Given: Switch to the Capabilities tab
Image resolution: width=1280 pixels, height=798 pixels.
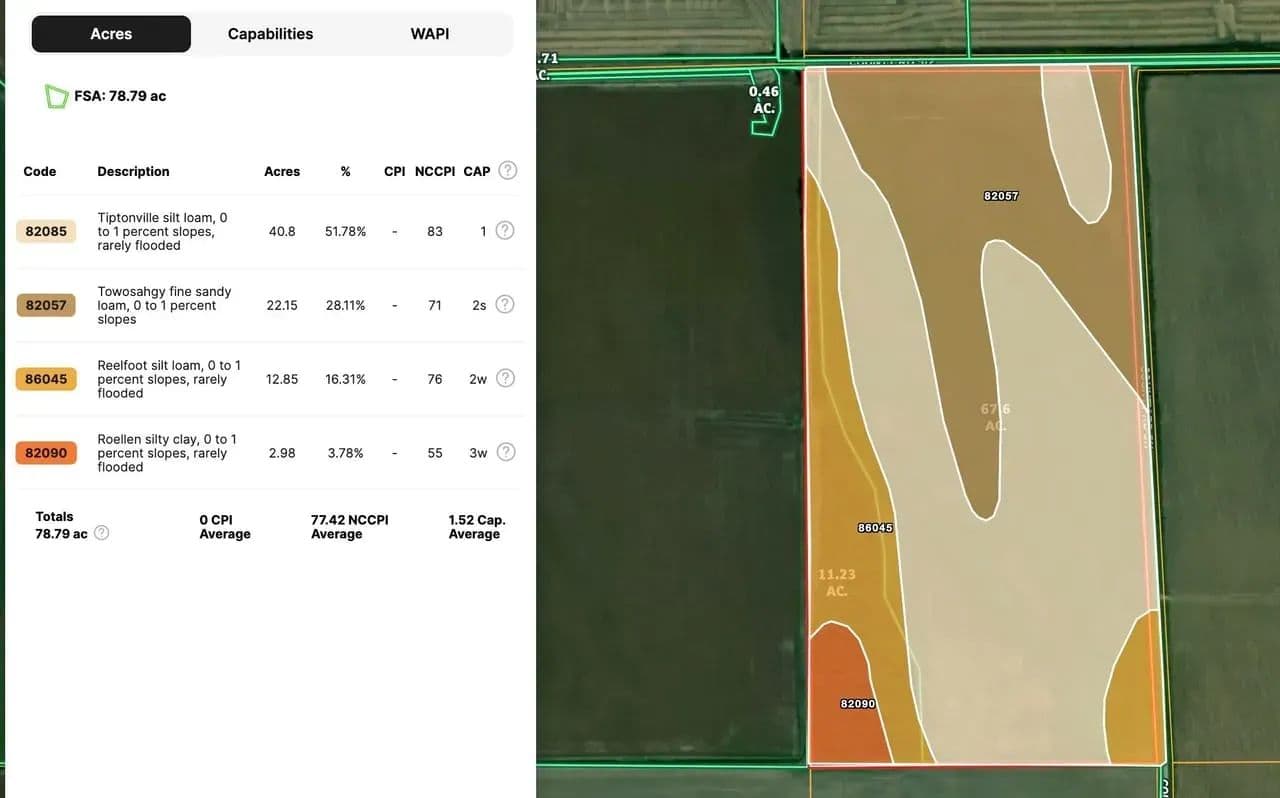Looking at the screenshot, I should pyautogui.click(x=270, y=34).
